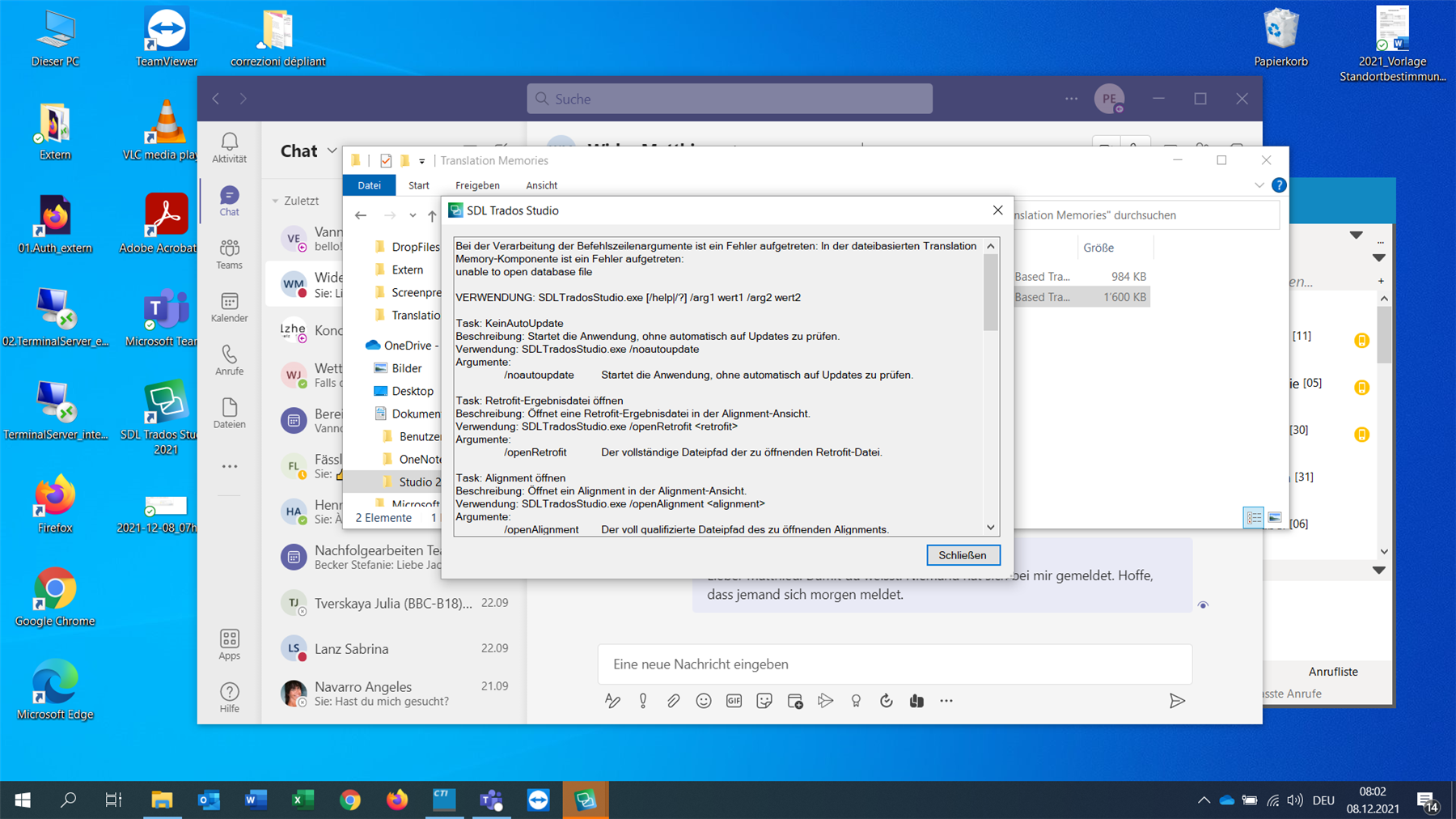The width and height of the screenshot is (1456, 819).
Task: Click the error dialog's vertical scrollbar thumb
Action: point(990,292)
